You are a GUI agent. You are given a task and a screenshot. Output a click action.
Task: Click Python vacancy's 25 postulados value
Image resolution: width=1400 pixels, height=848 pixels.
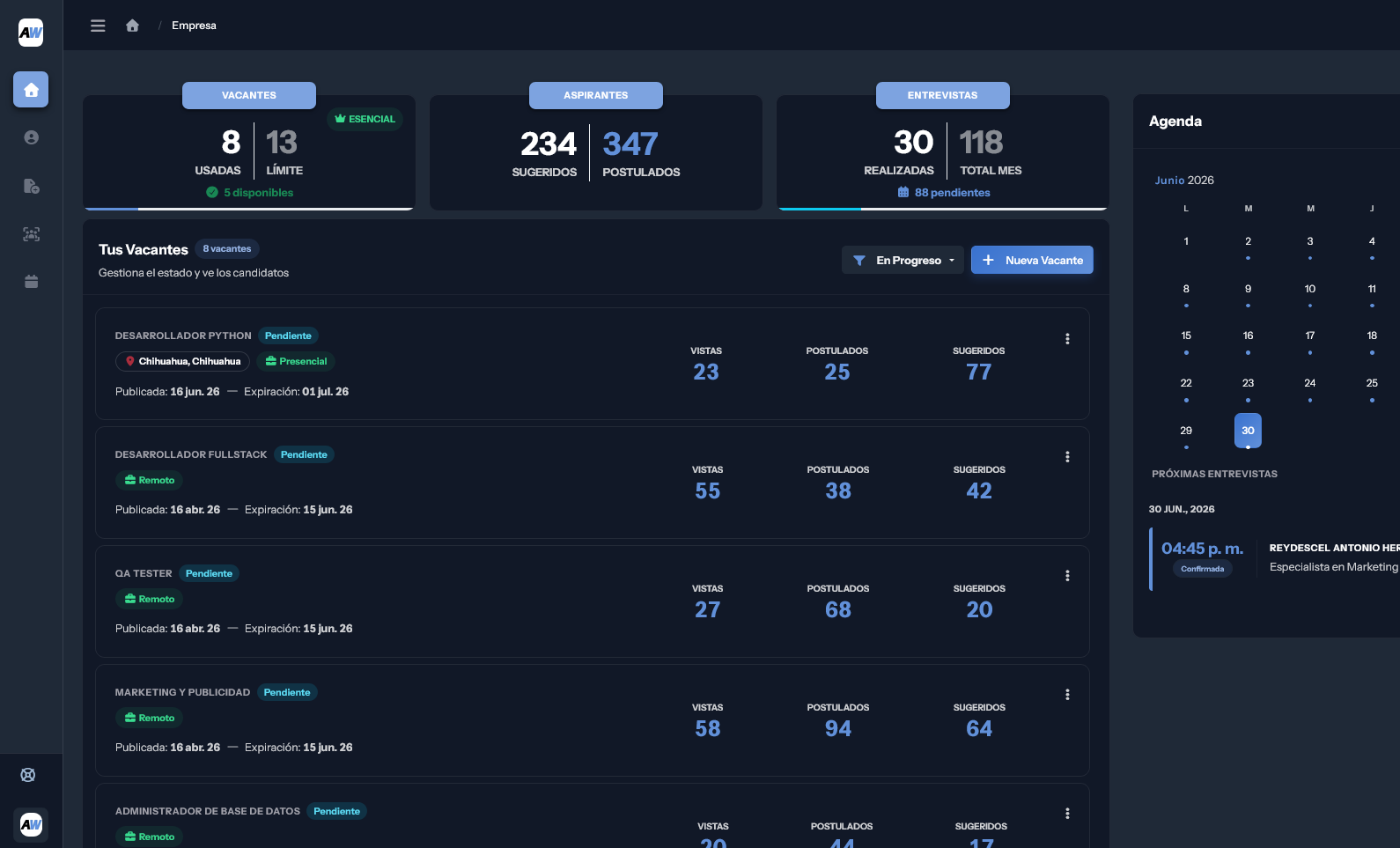(x=837, y=372)
